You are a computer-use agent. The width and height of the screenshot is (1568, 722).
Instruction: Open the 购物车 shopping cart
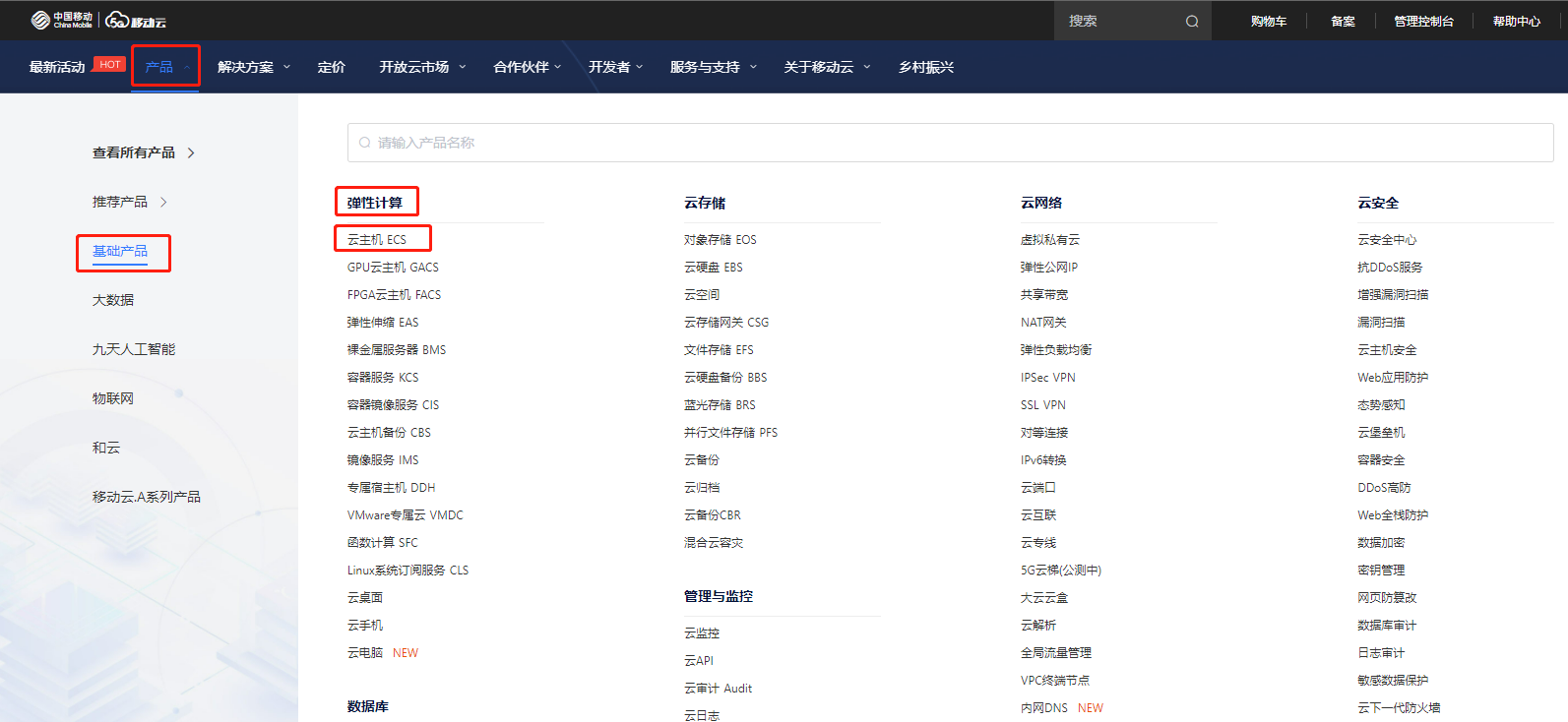pyautogui.click(x=1268, y=21)
